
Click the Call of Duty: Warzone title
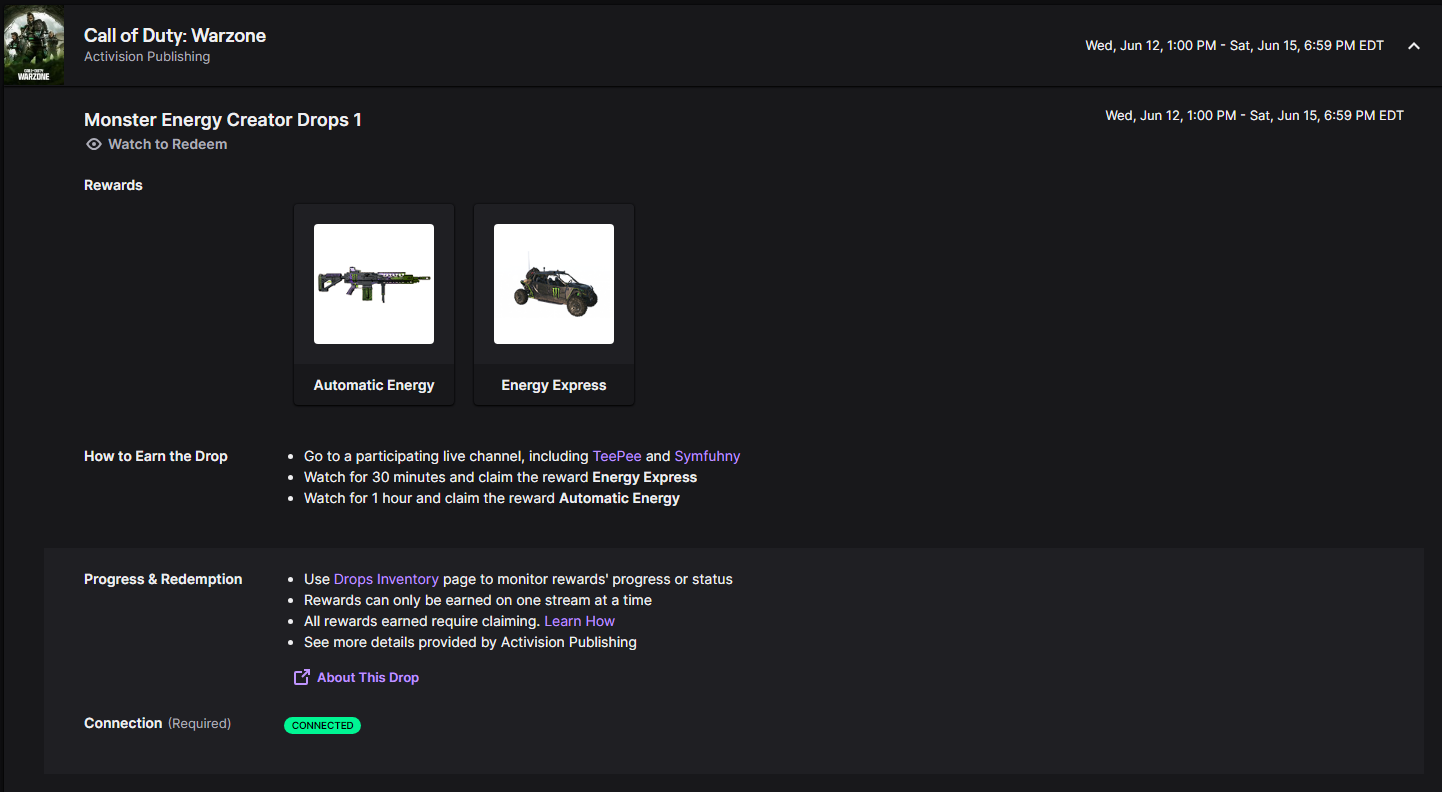[174, 35]
